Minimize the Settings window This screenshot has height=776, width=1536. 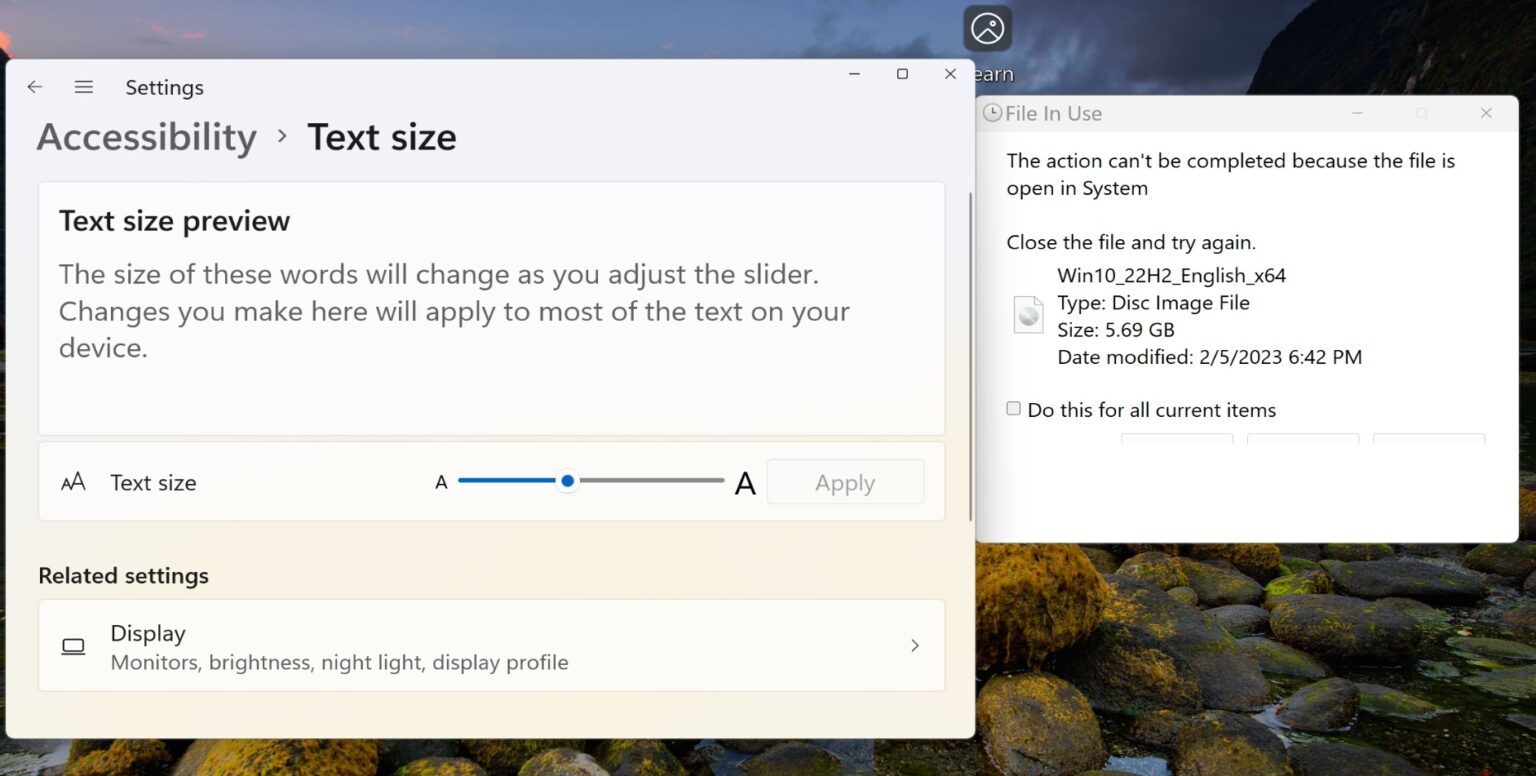[853, 74]
